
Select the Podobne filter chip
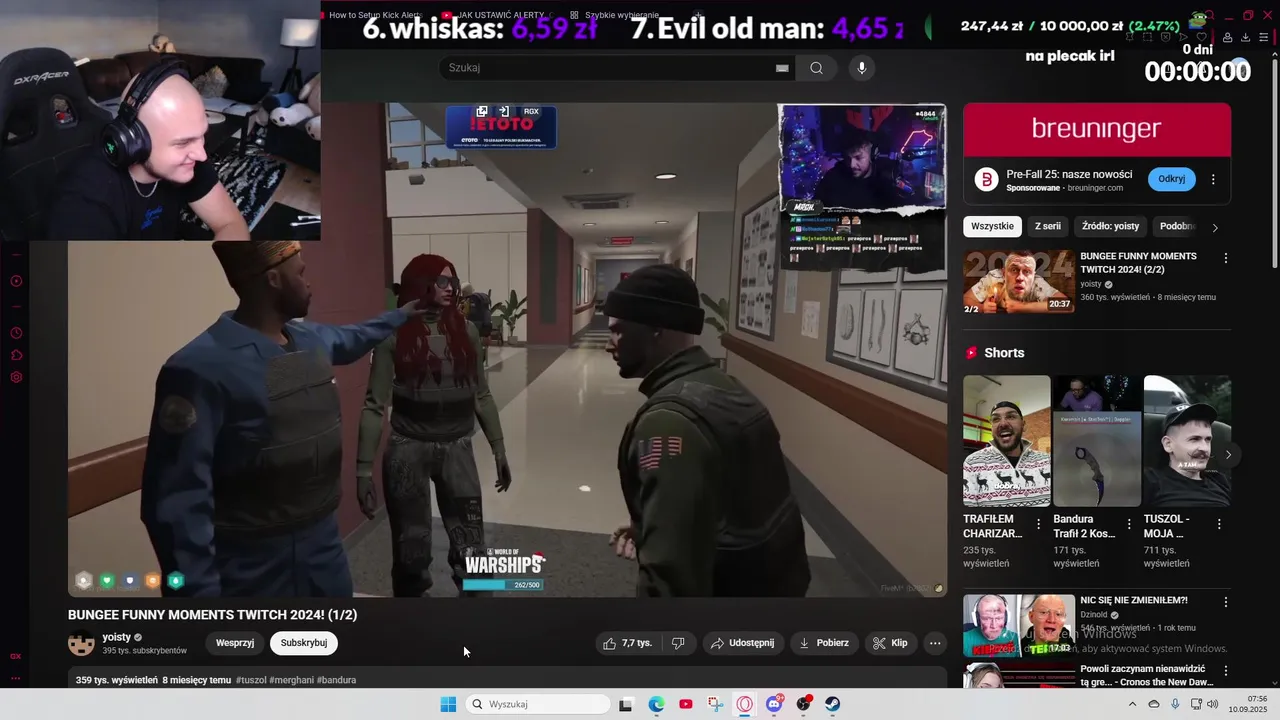coord(1177,226)
